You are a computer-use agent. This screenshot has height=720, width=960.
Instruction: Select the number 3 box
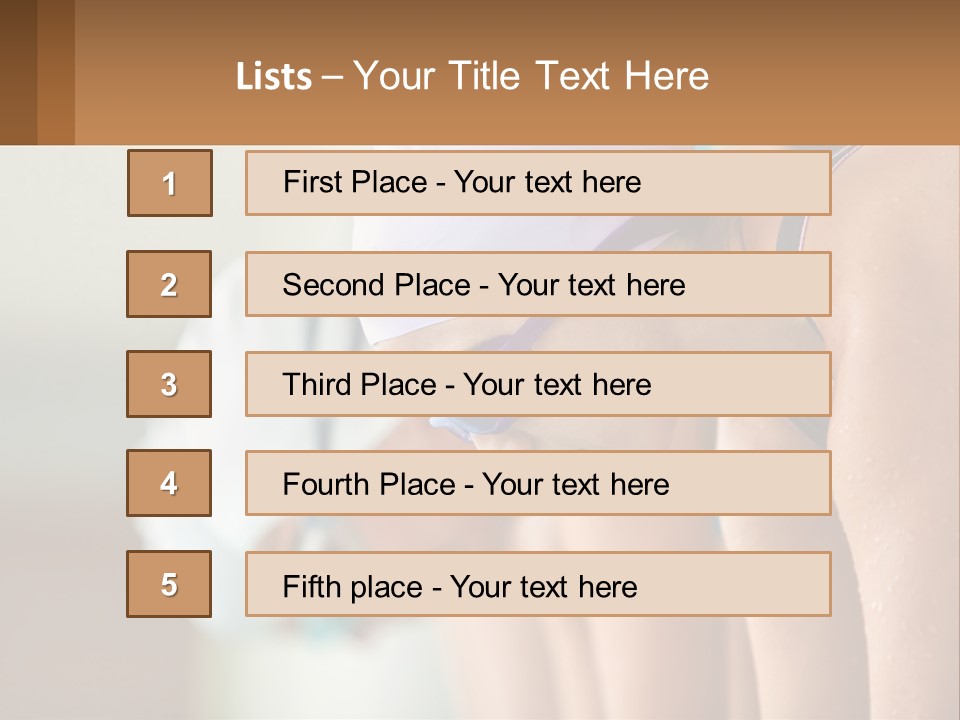[x=169, y=384]
